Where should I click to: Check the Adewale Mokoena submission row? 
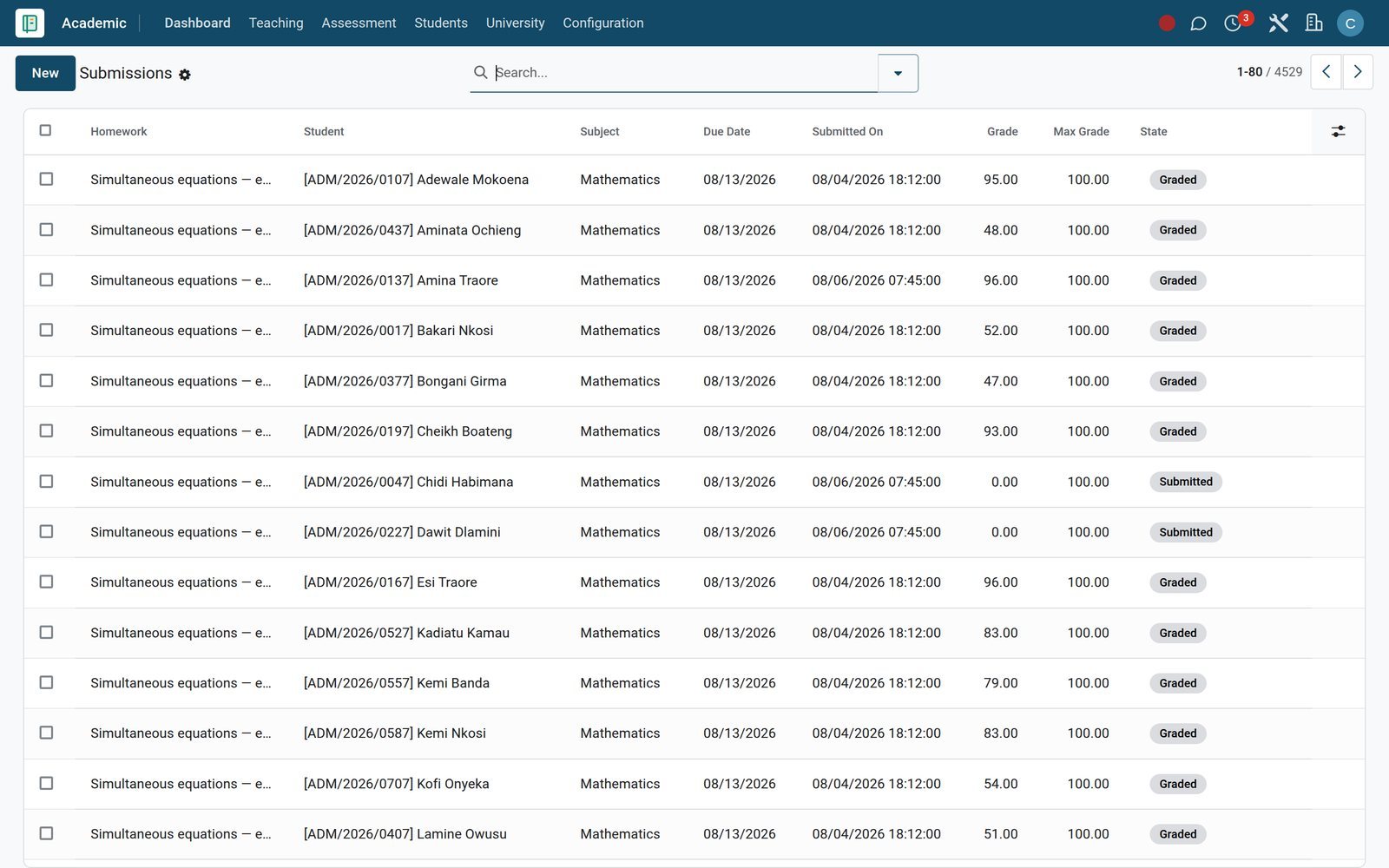(x=46, y=179)
